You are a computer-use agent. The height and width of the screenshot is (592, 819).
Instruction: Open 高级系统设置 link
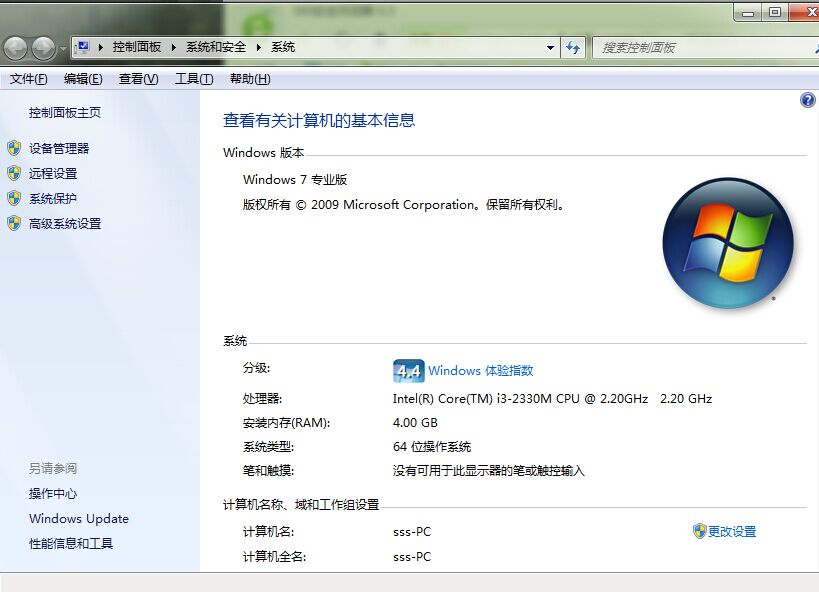(65, 224)
